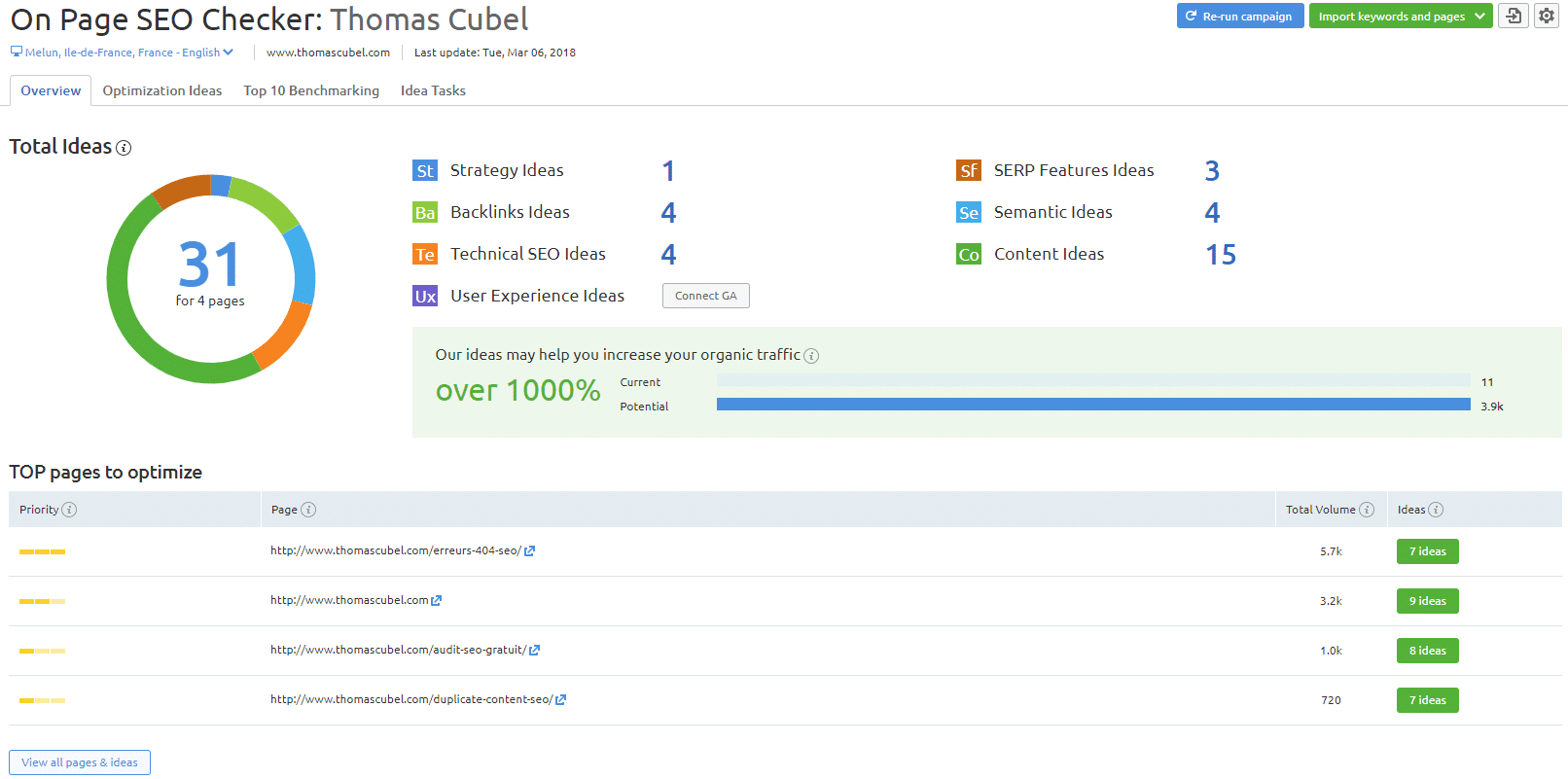Click the Re-run campaign button
The width and height of the screenshot is (1568, 779).
click(1240, 17)
